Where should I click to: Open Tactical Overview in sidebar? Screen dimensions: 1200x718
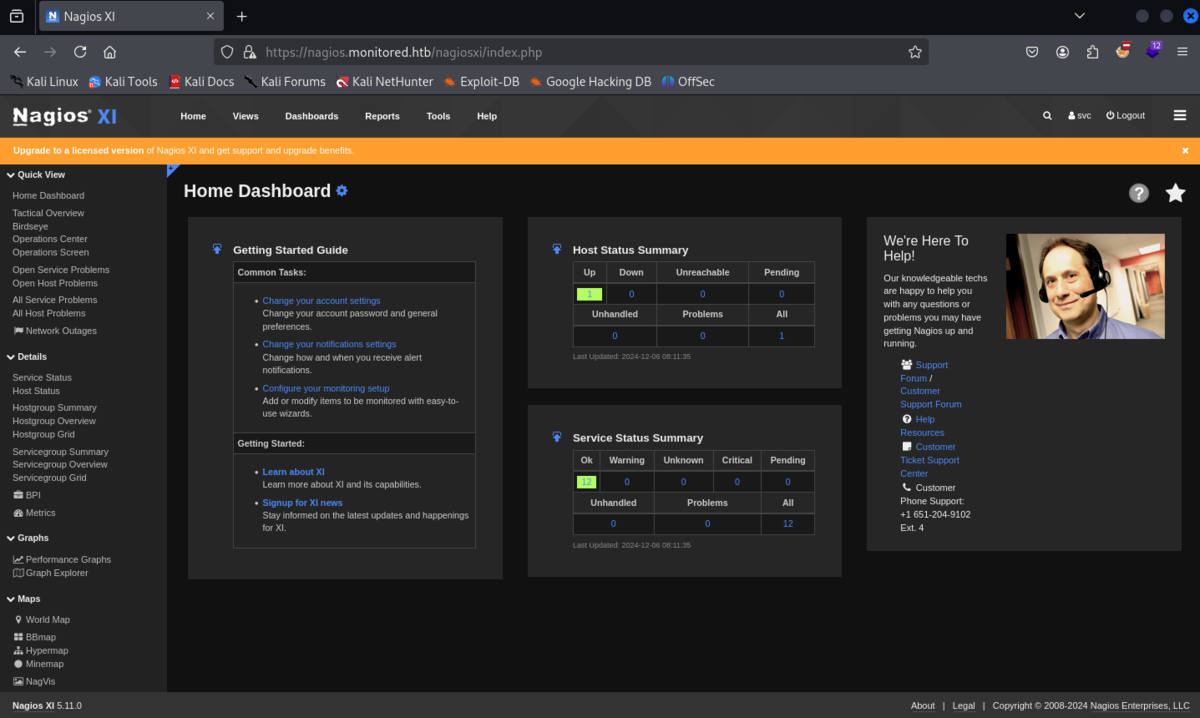tap(48, 213)
